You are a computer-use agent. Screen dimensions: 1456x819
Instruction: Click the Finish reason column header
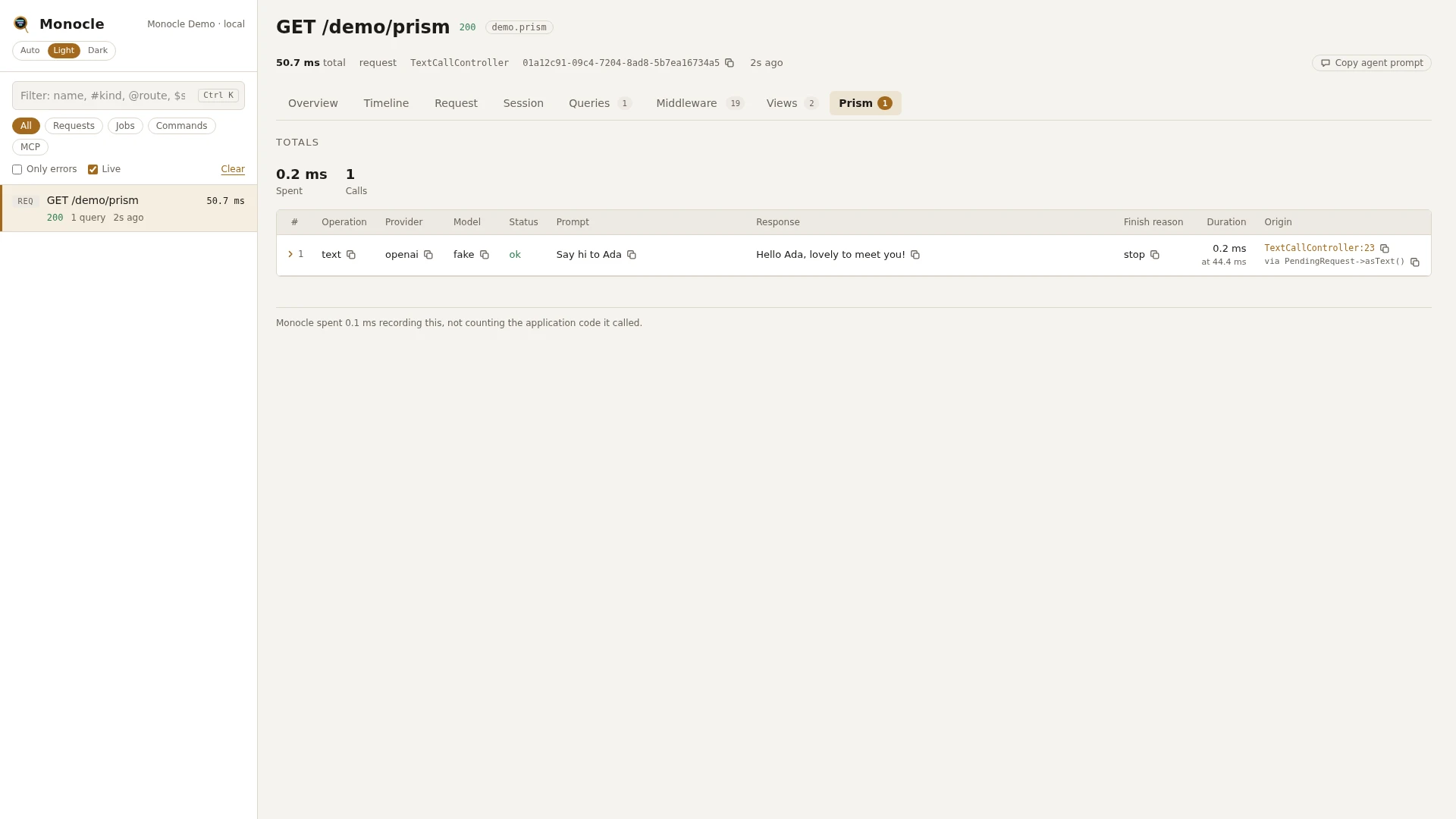[1153, 222]
